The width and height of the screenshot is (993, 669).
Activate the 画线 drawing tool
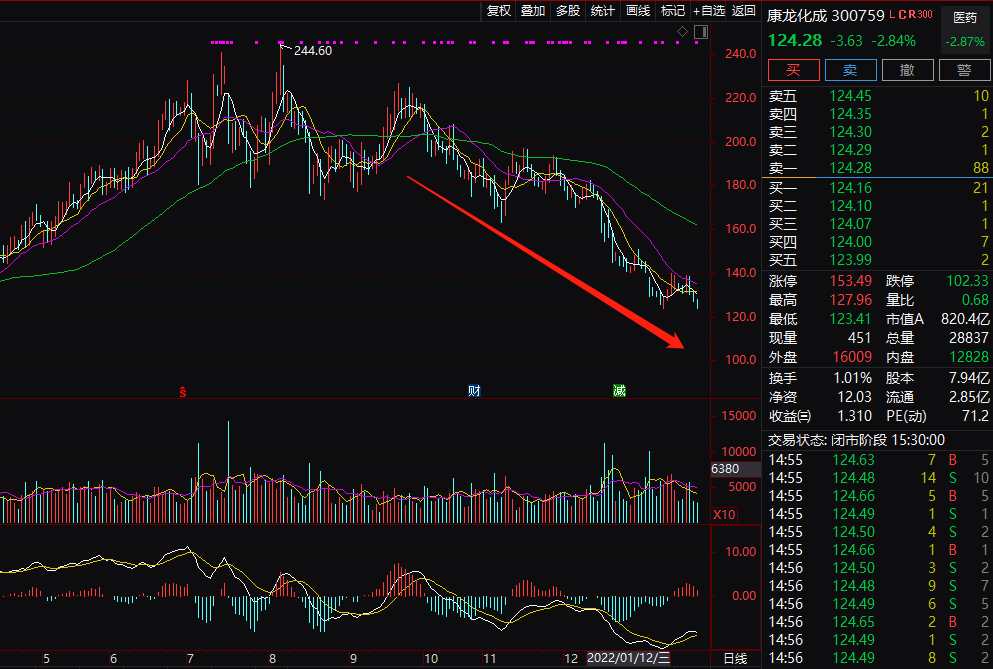[x=638, y=11]
